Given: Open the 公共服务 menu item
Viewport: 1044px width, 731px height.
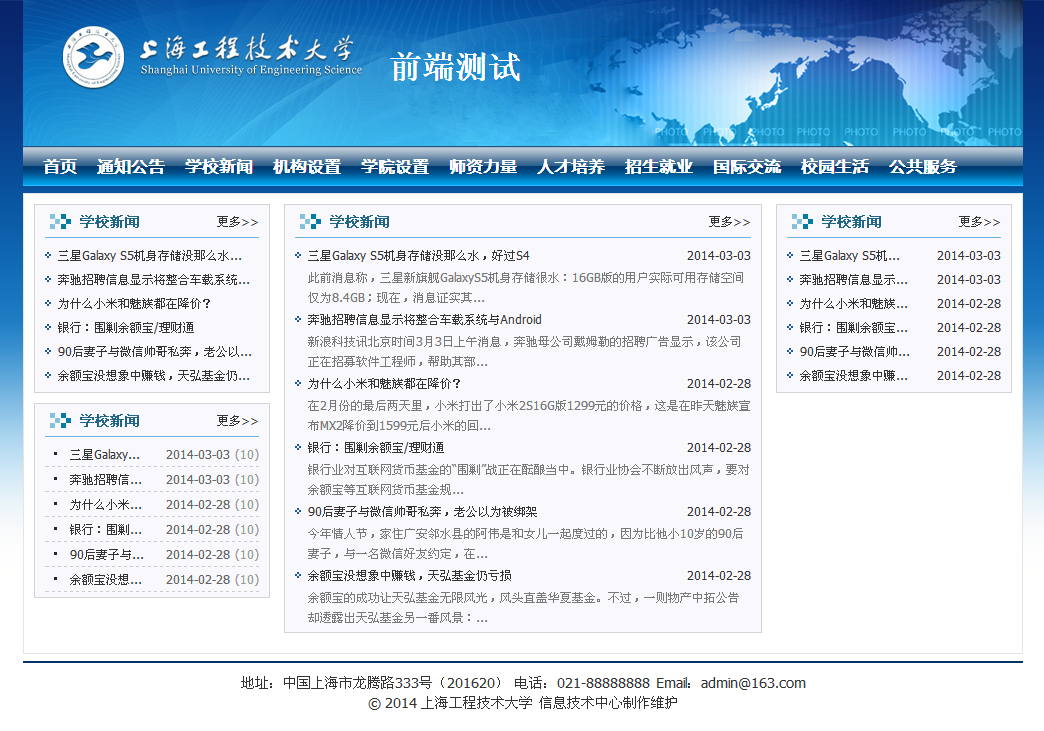Looking at the screenshot, I should [x=923, y=167].
